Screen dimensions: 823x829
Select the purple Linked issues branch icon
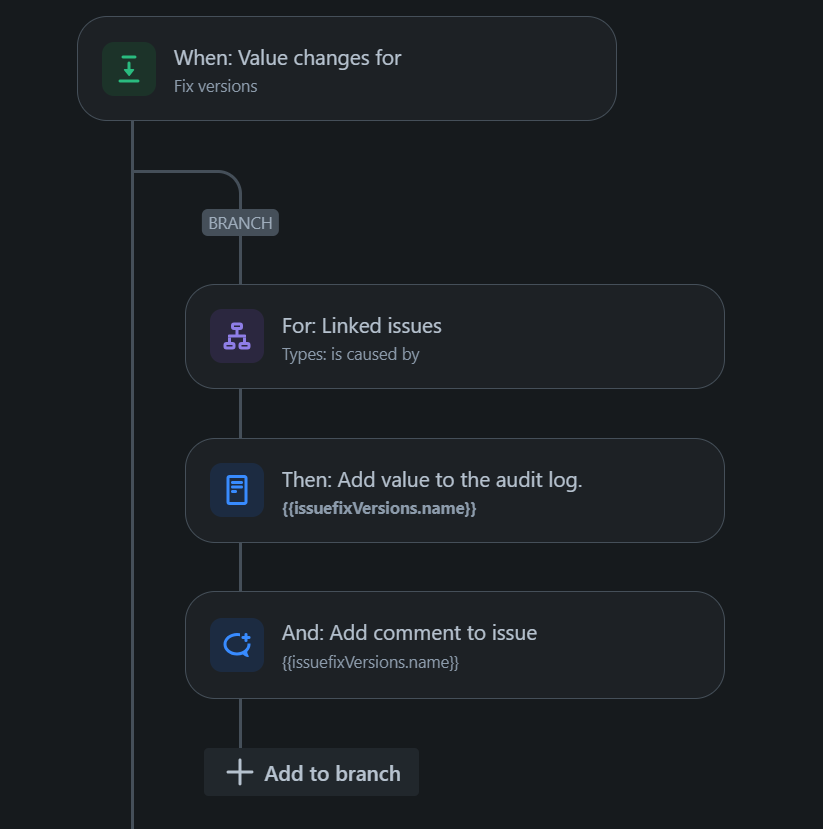click(237, 336)
